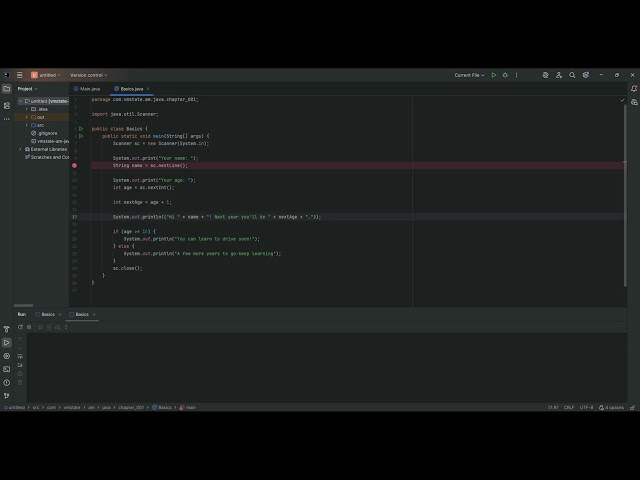Toggle soft-wrap in Run console

[x=20, y=356]
